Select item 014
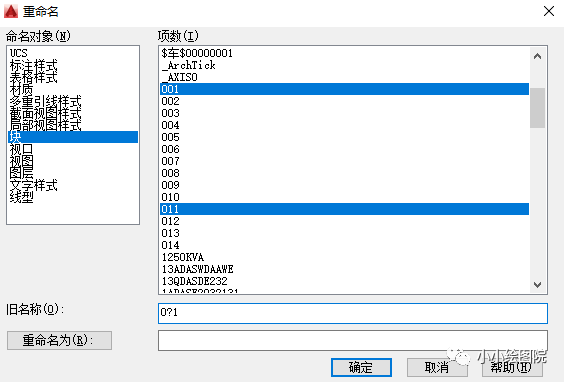Viewport: 564px width, 382px height. 344,245
